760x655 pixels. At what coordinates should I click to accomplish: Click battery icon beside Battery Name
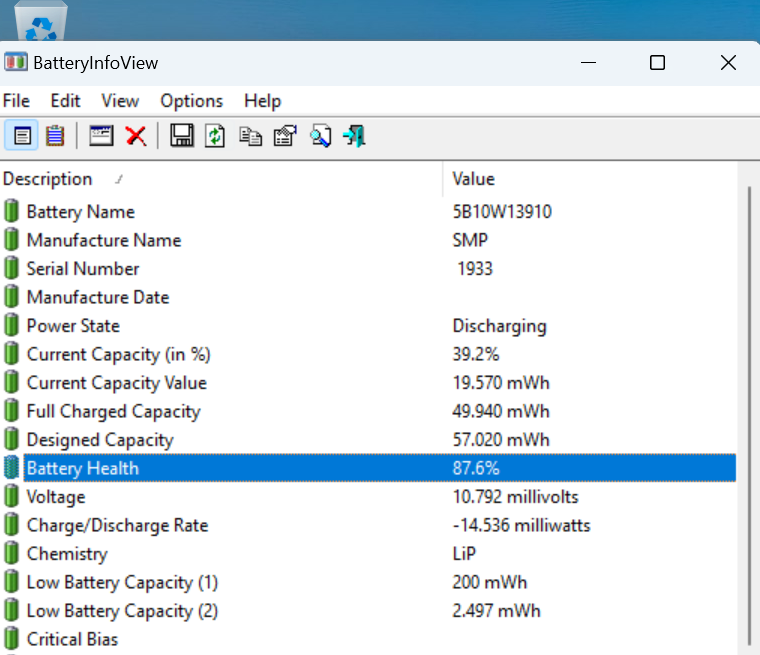click(12, 211)
